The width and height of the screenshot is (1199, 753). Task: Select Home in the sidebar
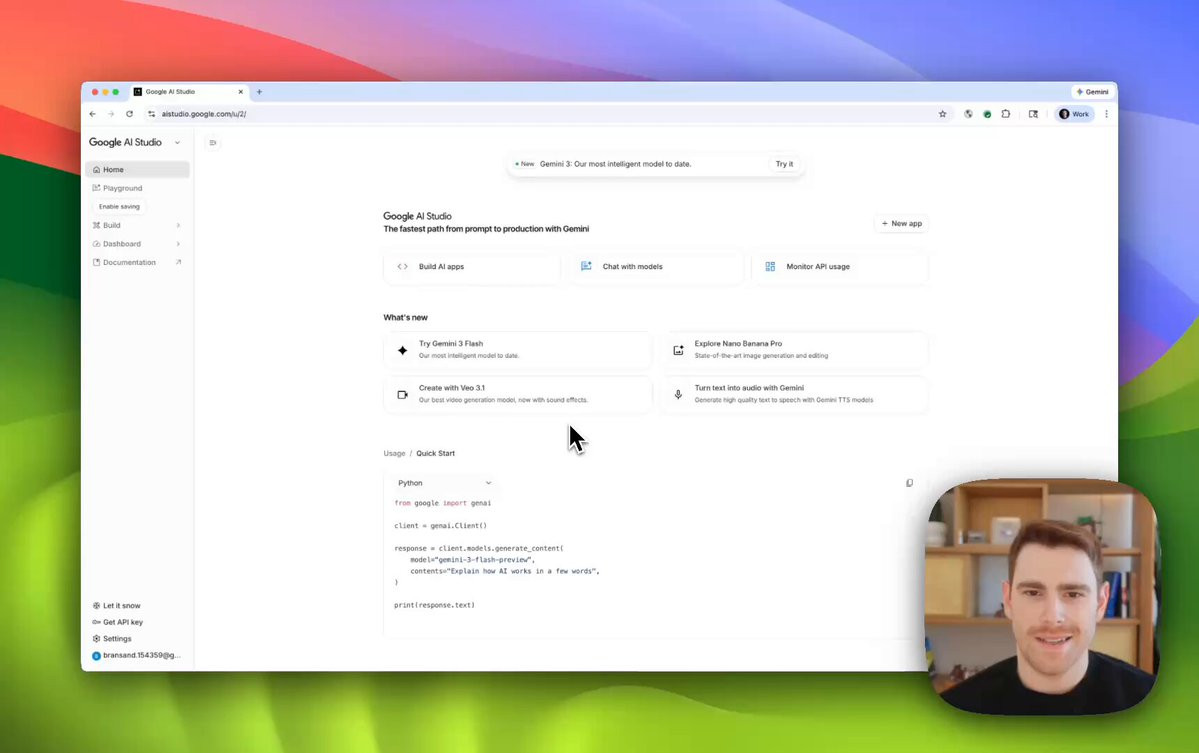138,170
